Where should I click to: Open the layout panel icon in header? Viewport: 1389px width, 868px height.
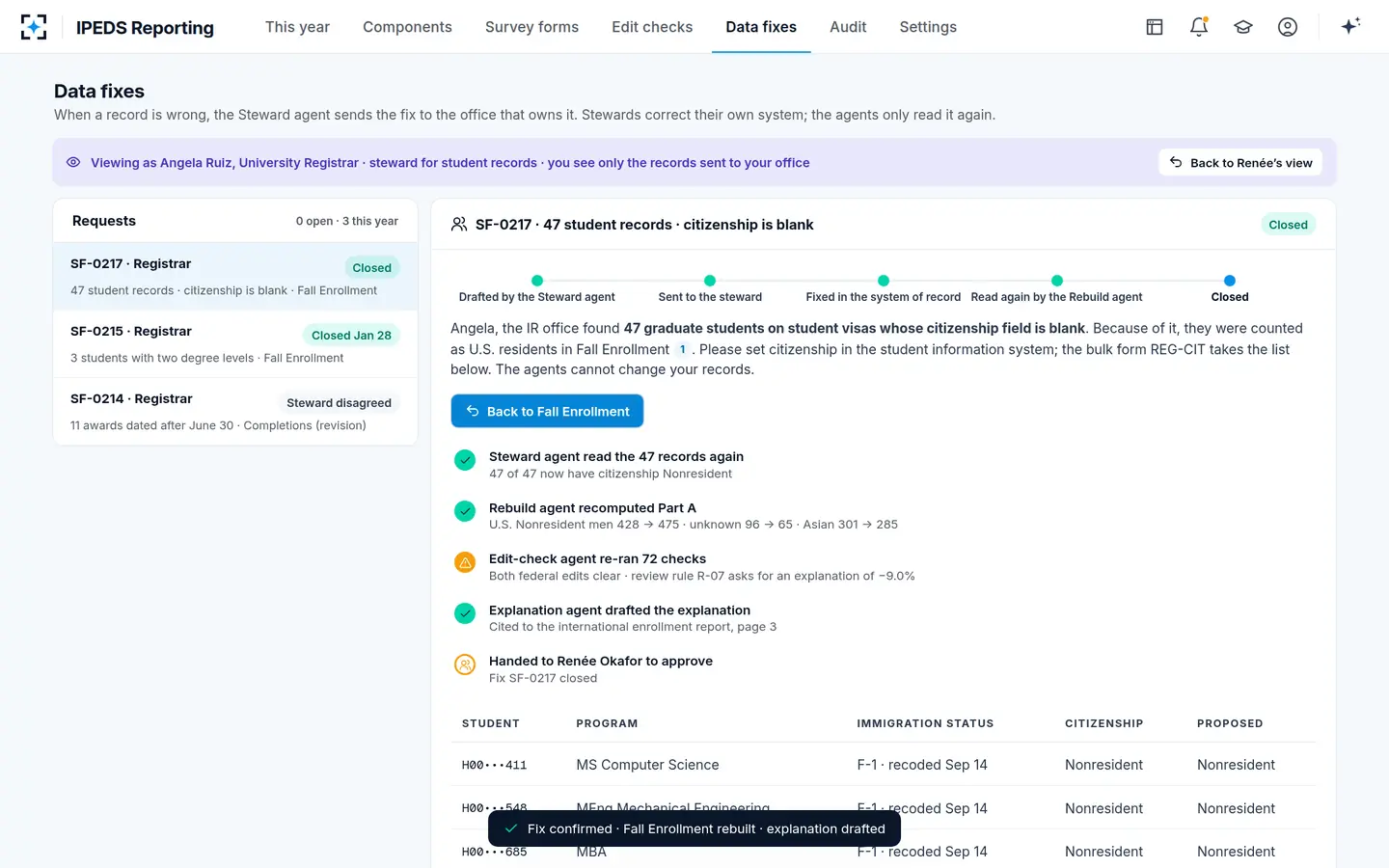click(x=1155, y=27)
